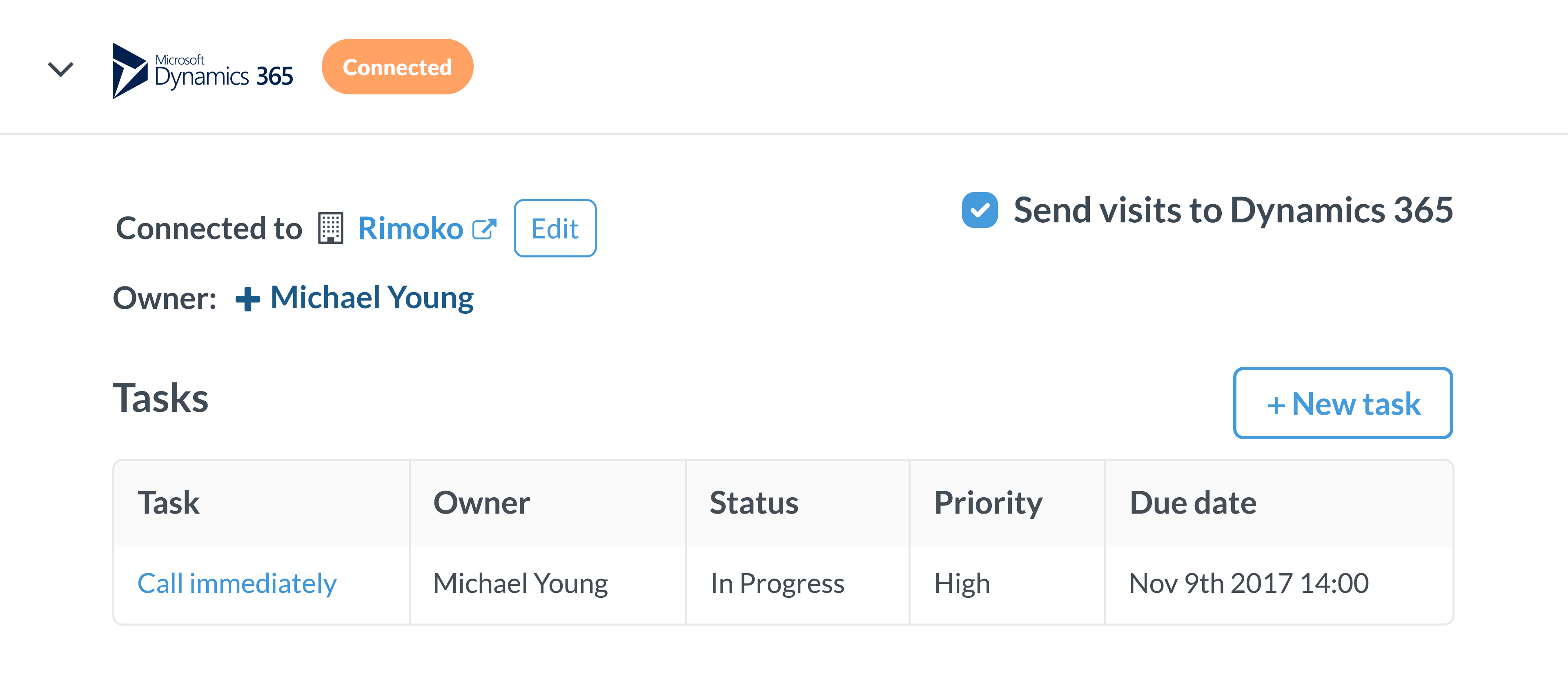Collapse the Dynamics 365 section chevron
The height and width of the screenshot is (675, 1568).
[60, 69]
